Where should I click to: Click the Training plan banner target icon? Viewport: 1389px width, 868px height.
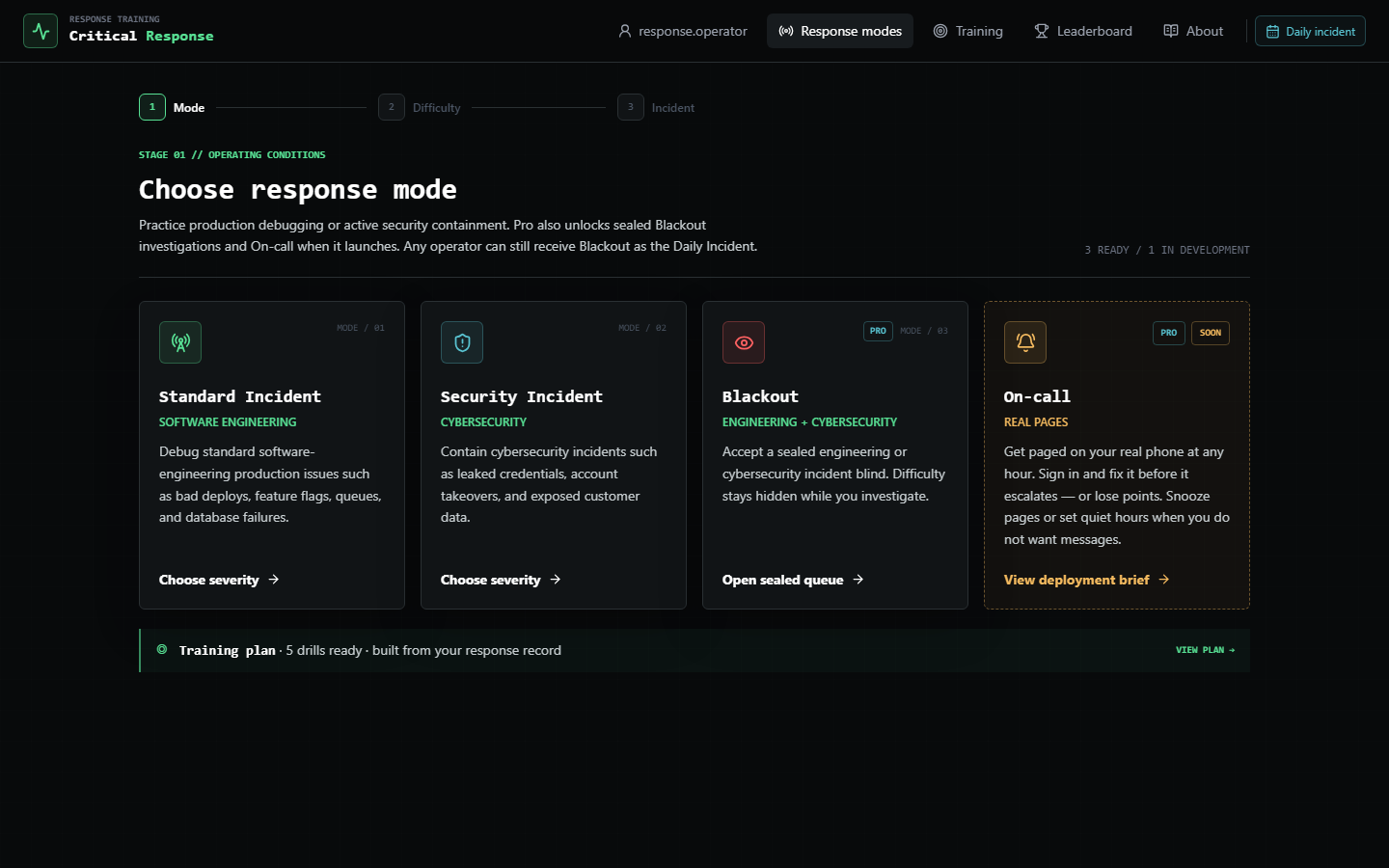pos(162,650)
